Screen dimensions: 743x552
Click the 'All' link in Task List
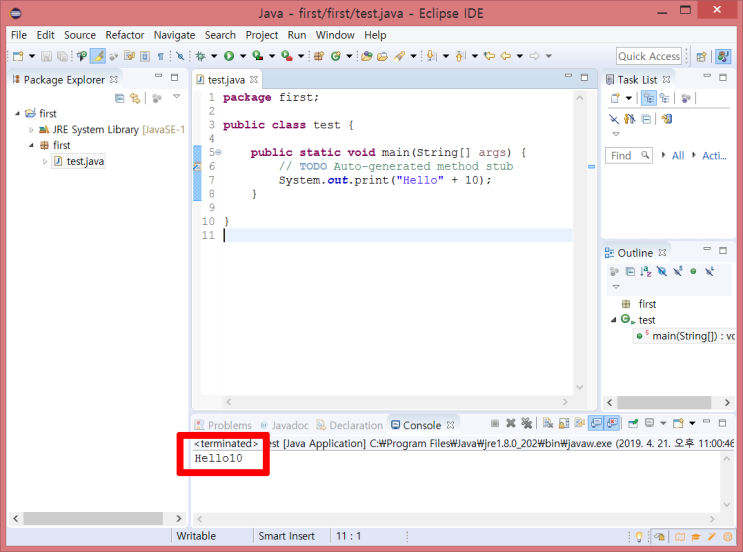pyautogui.click(x=678, y=155)
